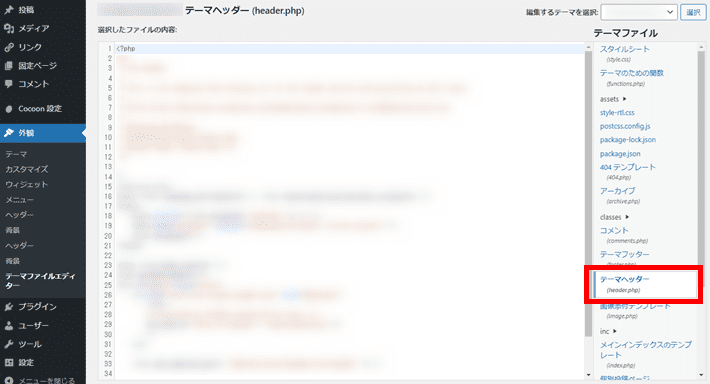Click the ツール wrench icon

click(9, 344)
